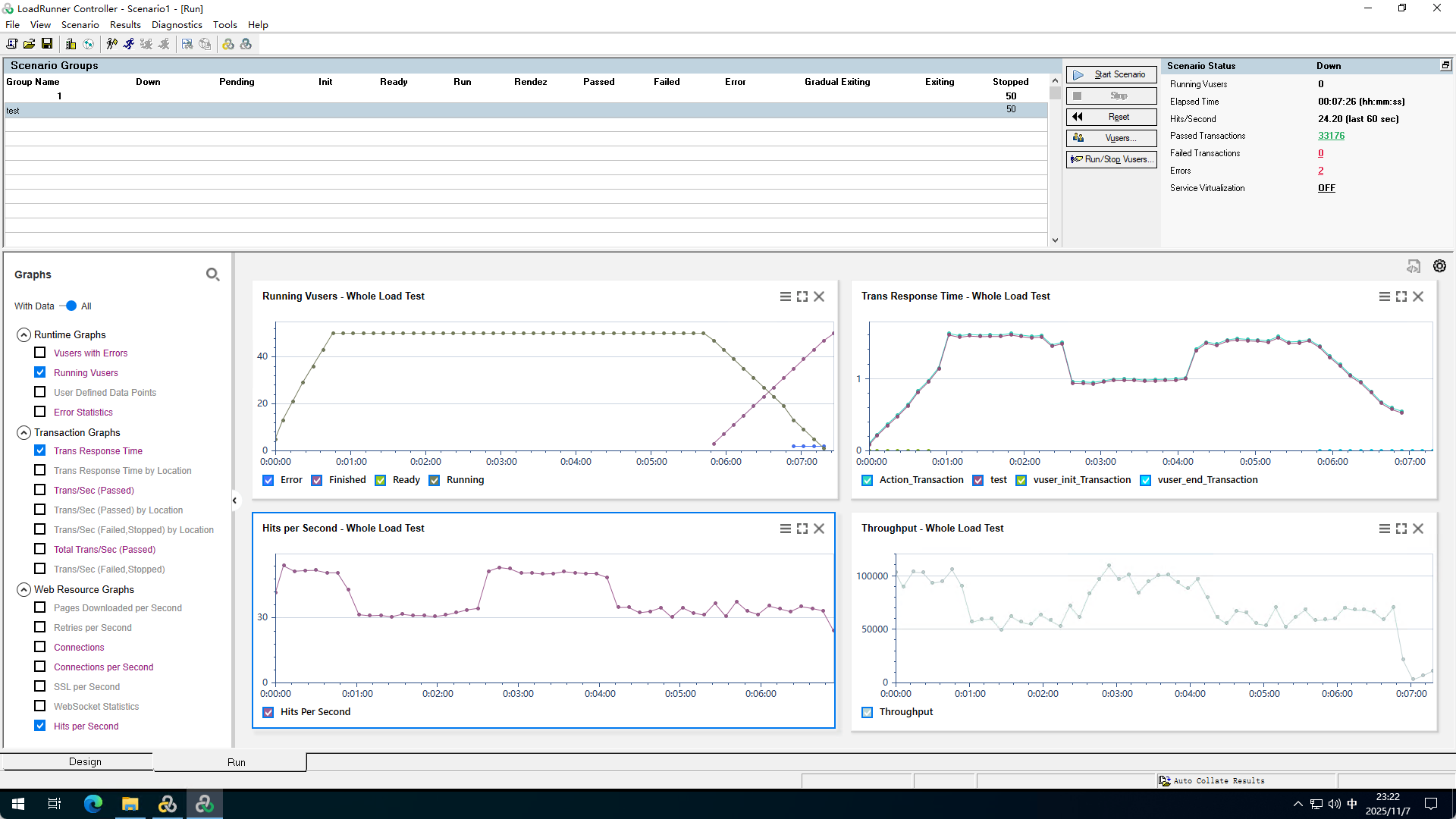The image size is (1456, 819).
Task: Switch to the Design tab
Action: tap(85, 761)
